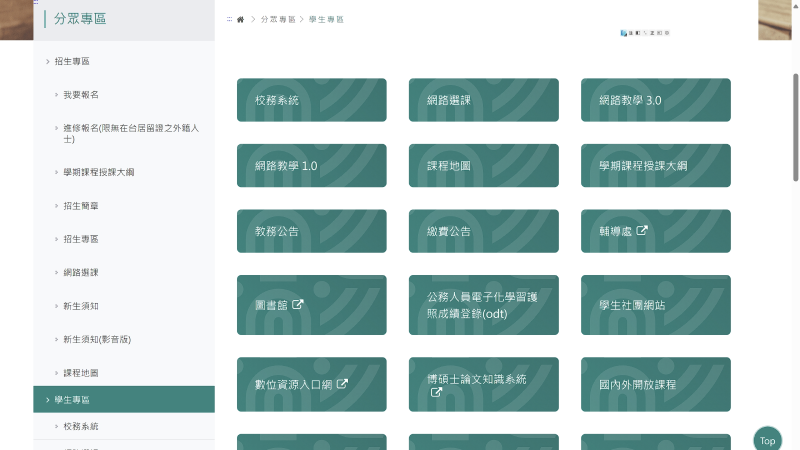The height and width of the screenshot is (450, 800).
Task: Open 我要報名 in the sidebar
Action: 80,95
